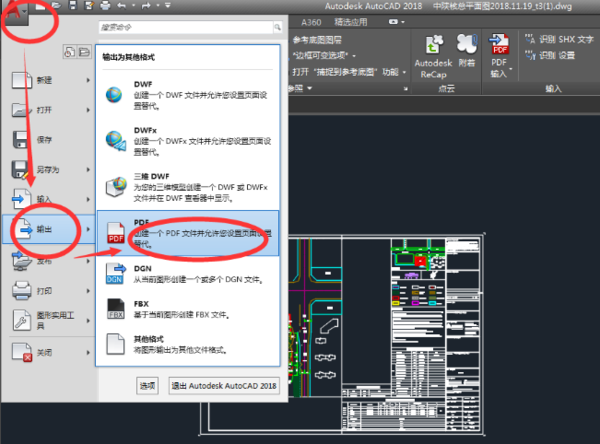Screen dimensions: 600x444
Task: Click the 选项 (Options) button
Action: 147,386
